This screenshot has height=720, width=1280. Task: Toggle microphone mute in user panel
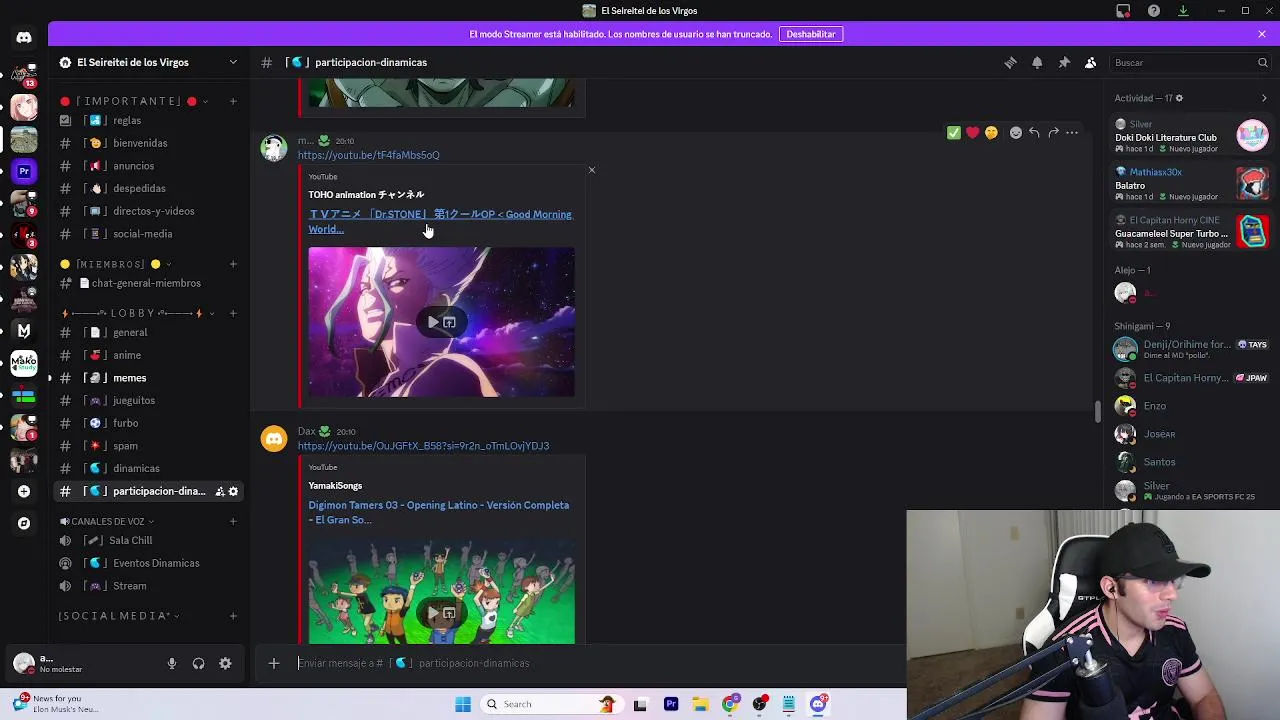click(x=172, y=663)
